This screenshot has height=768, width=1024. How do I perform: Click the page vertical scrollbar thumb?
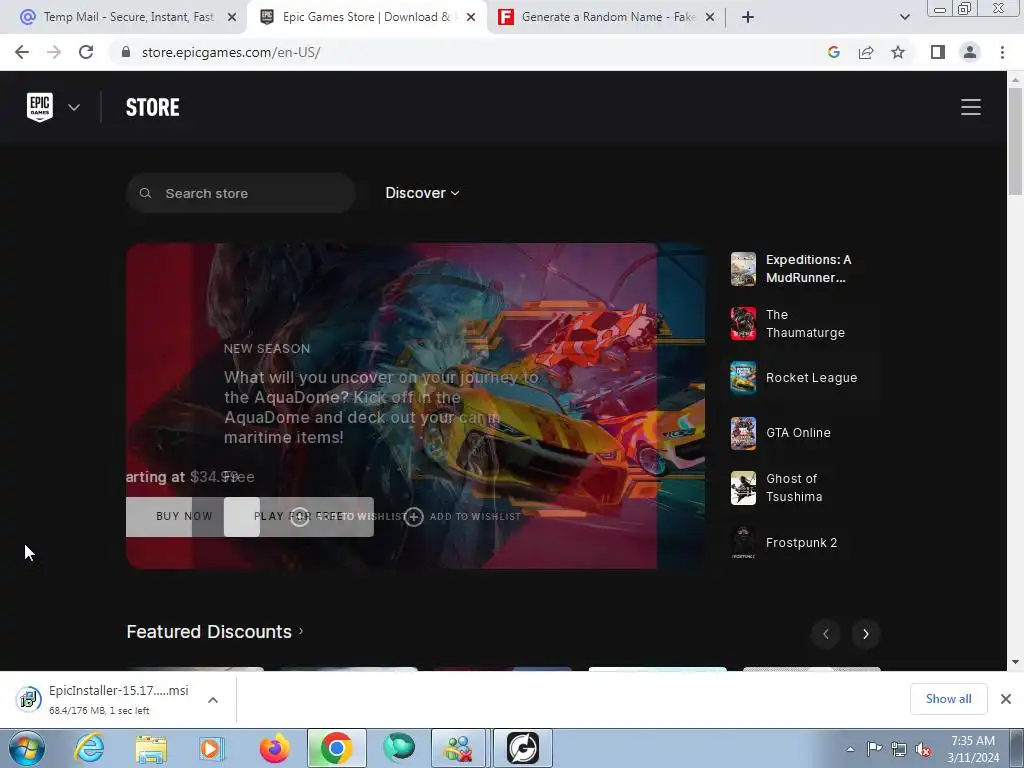1015,140
